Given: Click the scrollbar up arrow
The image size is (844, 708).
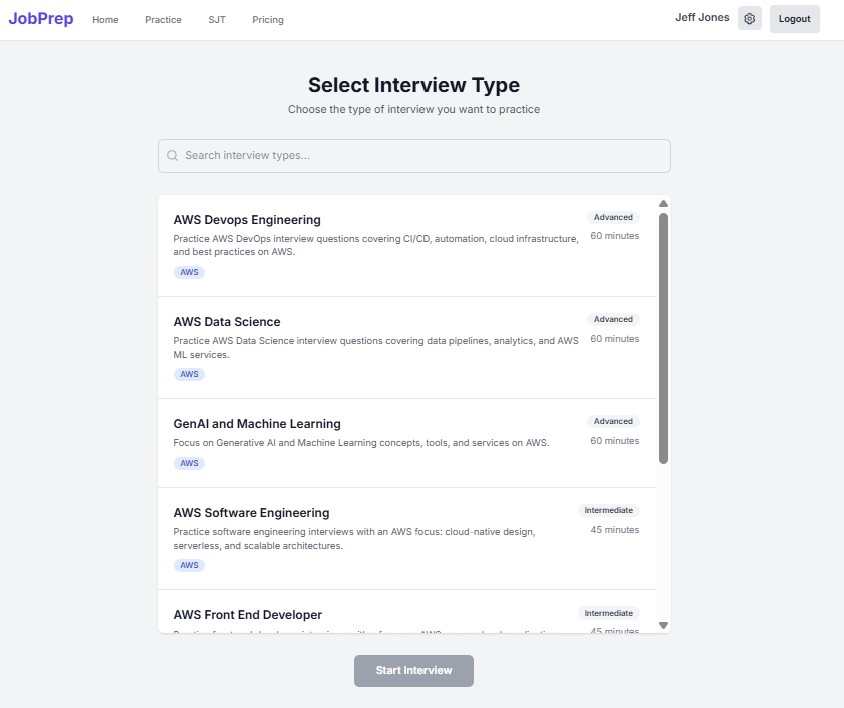Looking at the screenshot, I should coord(663,204).
